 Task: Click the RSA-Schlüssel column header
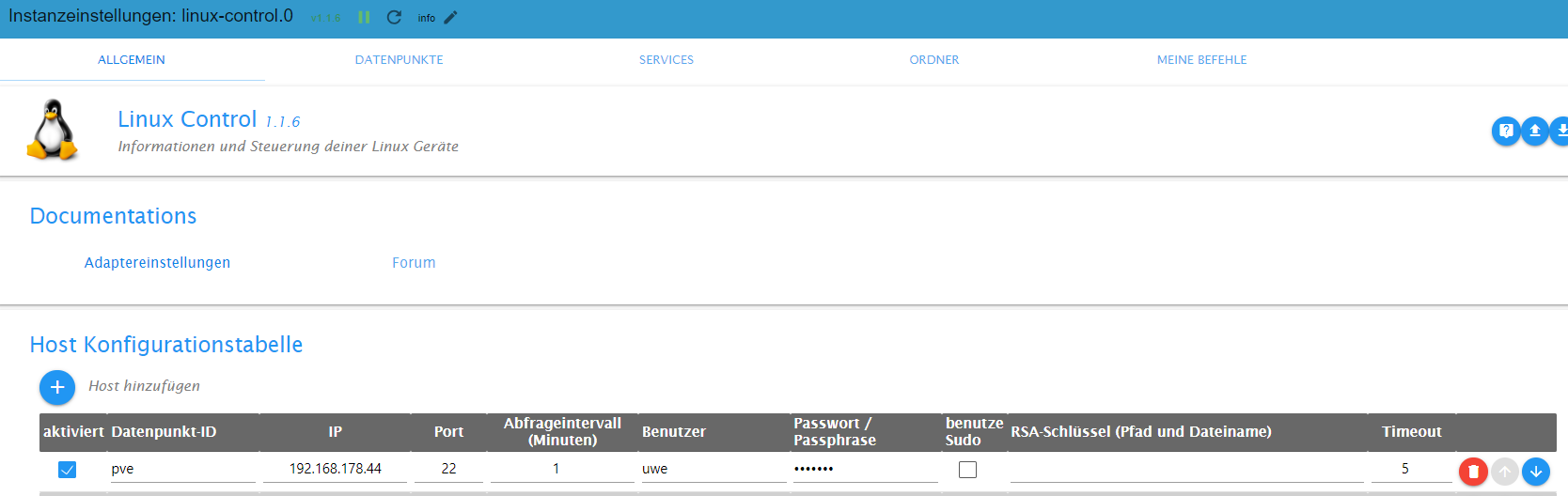(1141, 432)
